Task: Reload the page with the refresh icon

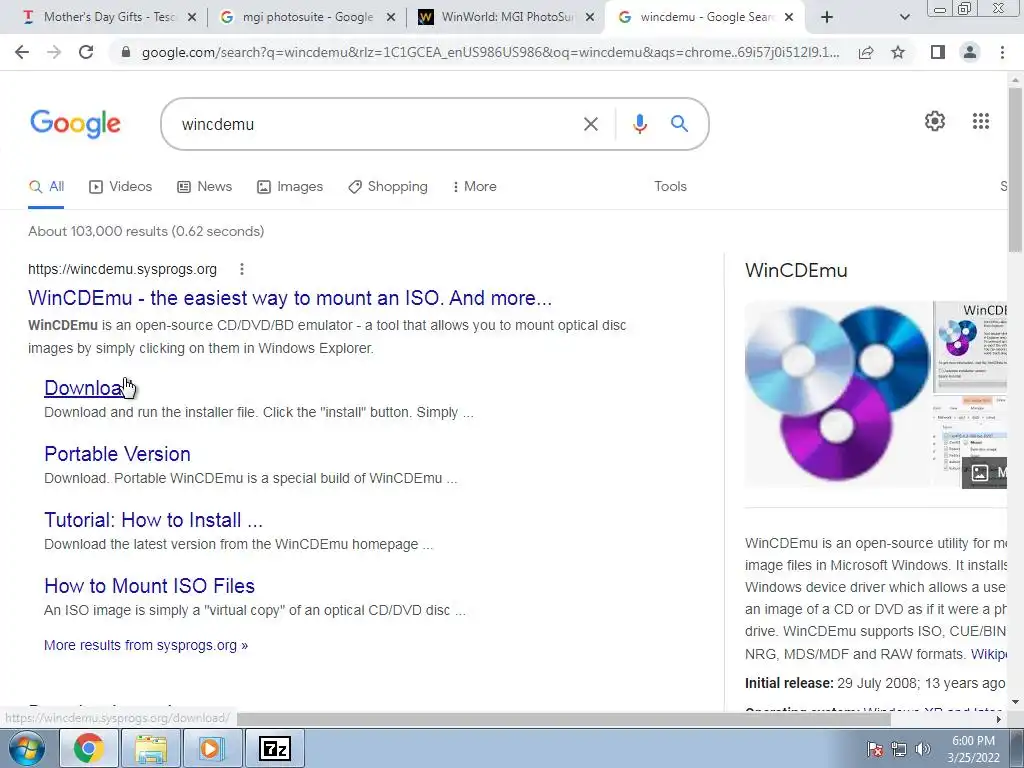Action: click(86, 52)
